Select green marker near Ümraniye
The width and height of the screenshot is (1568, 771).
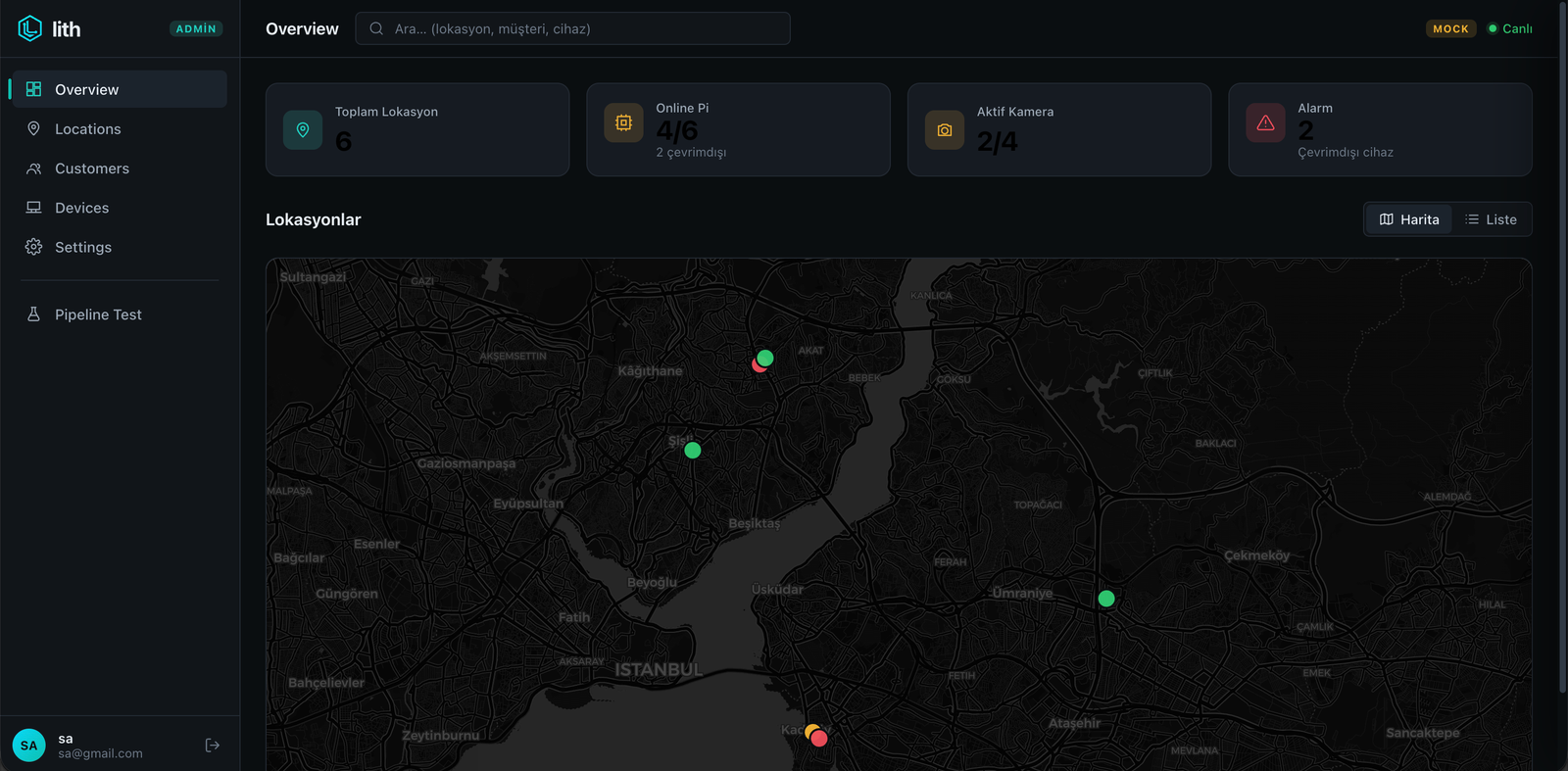(1106, 599)
